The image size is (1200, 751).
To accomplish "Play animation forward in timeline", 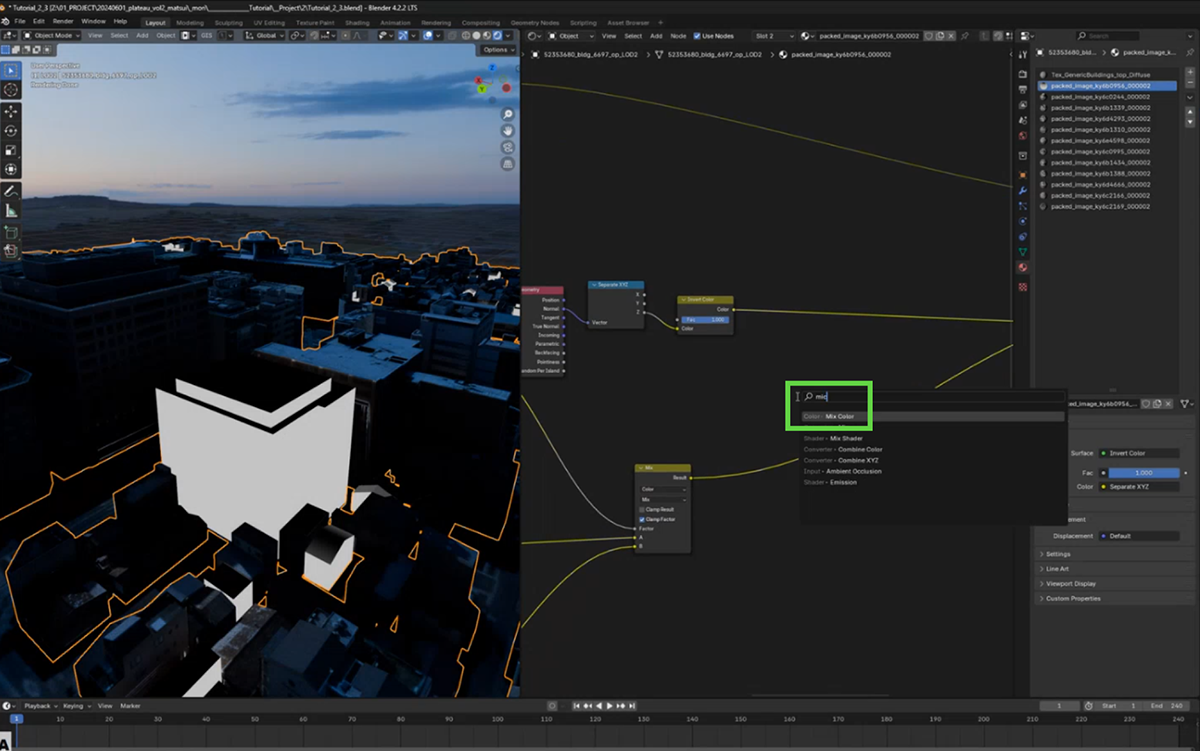I will click(x=610, y=706).
